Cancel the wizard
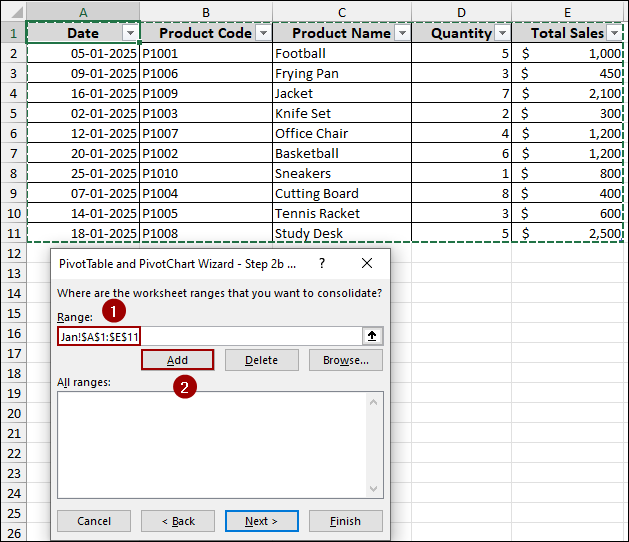The image size is (629, 542). pyautogui.click(x=94, y=521)
